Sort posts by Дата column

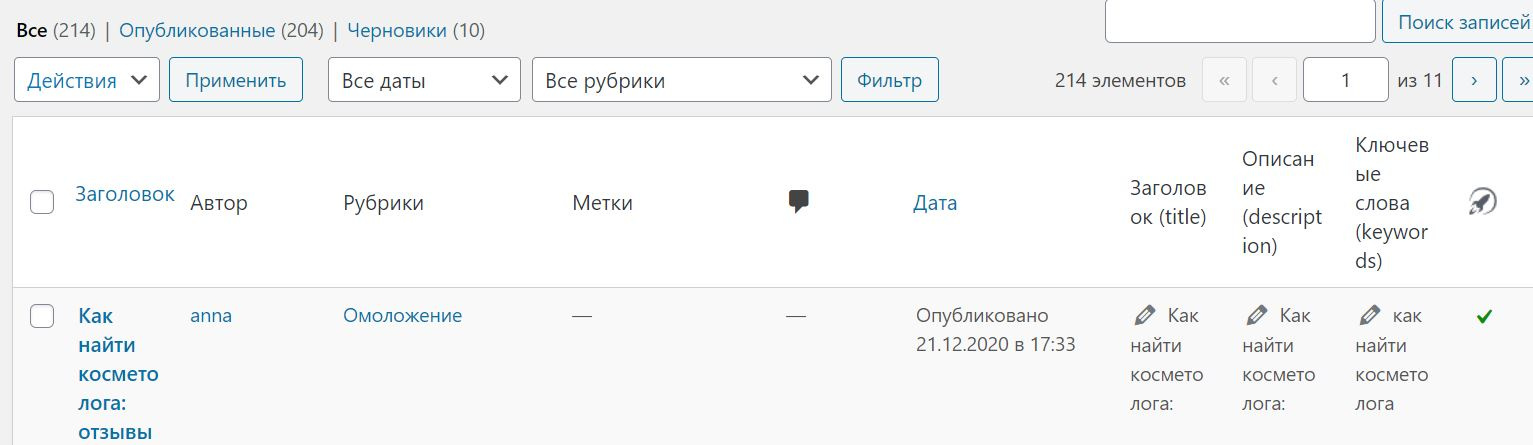click(x=935, y=203)
